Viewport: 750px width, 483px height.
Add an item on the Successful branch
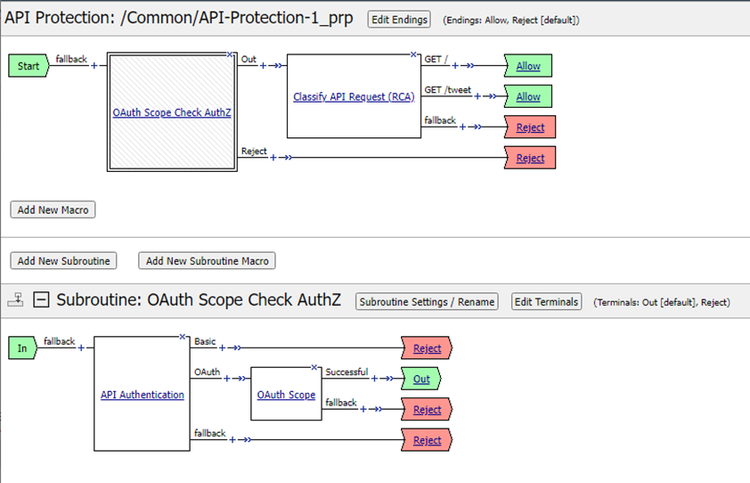click(x=375, y=379)
